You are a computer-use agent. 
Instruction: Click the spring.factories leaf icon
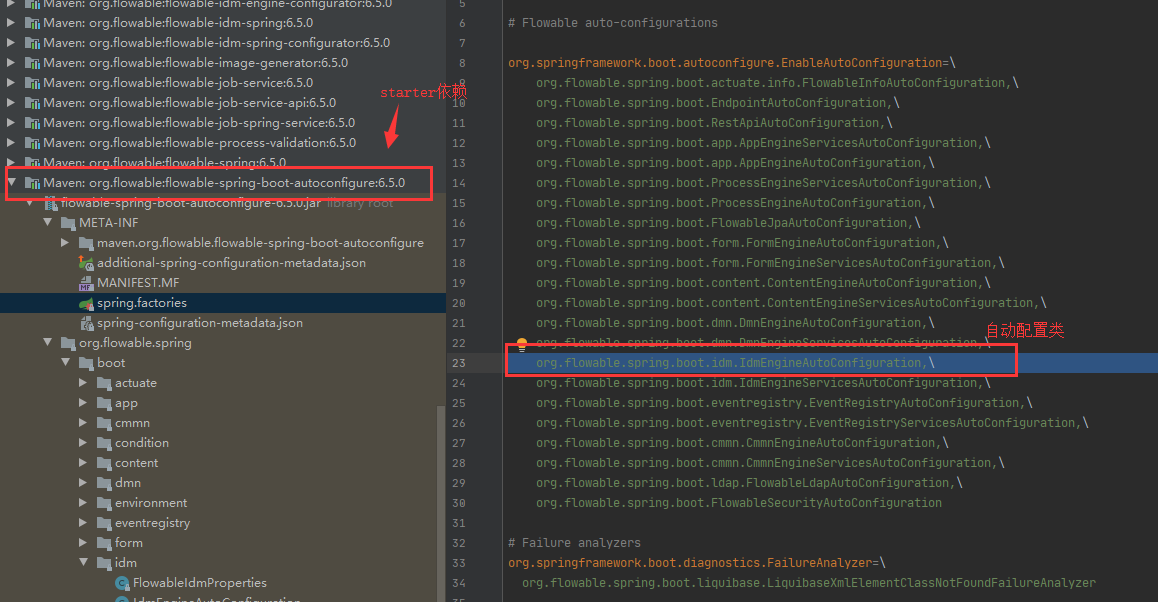click(86, 303)
